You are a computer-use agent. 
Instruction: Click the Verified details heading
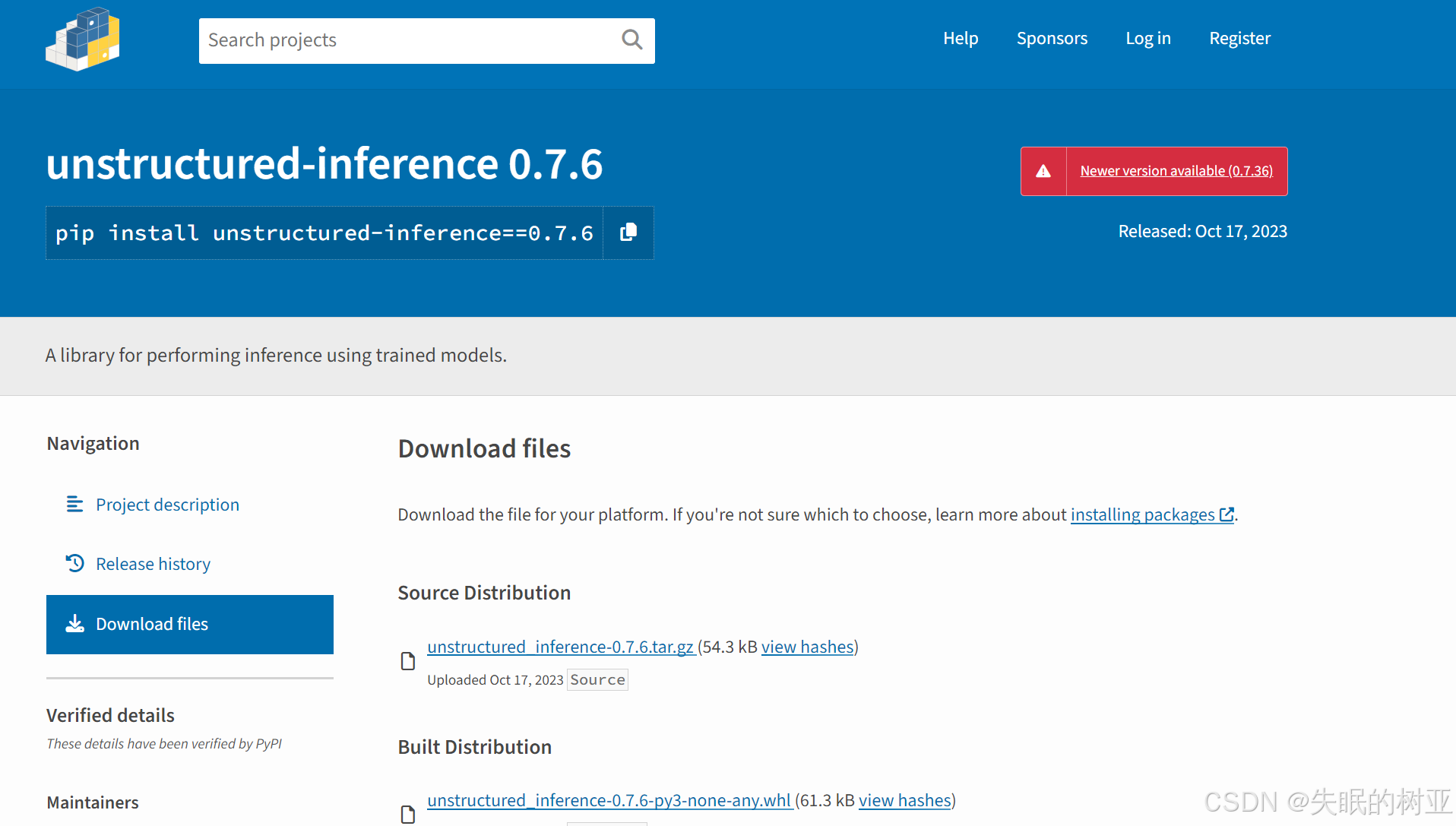click(x=110, y=715)
